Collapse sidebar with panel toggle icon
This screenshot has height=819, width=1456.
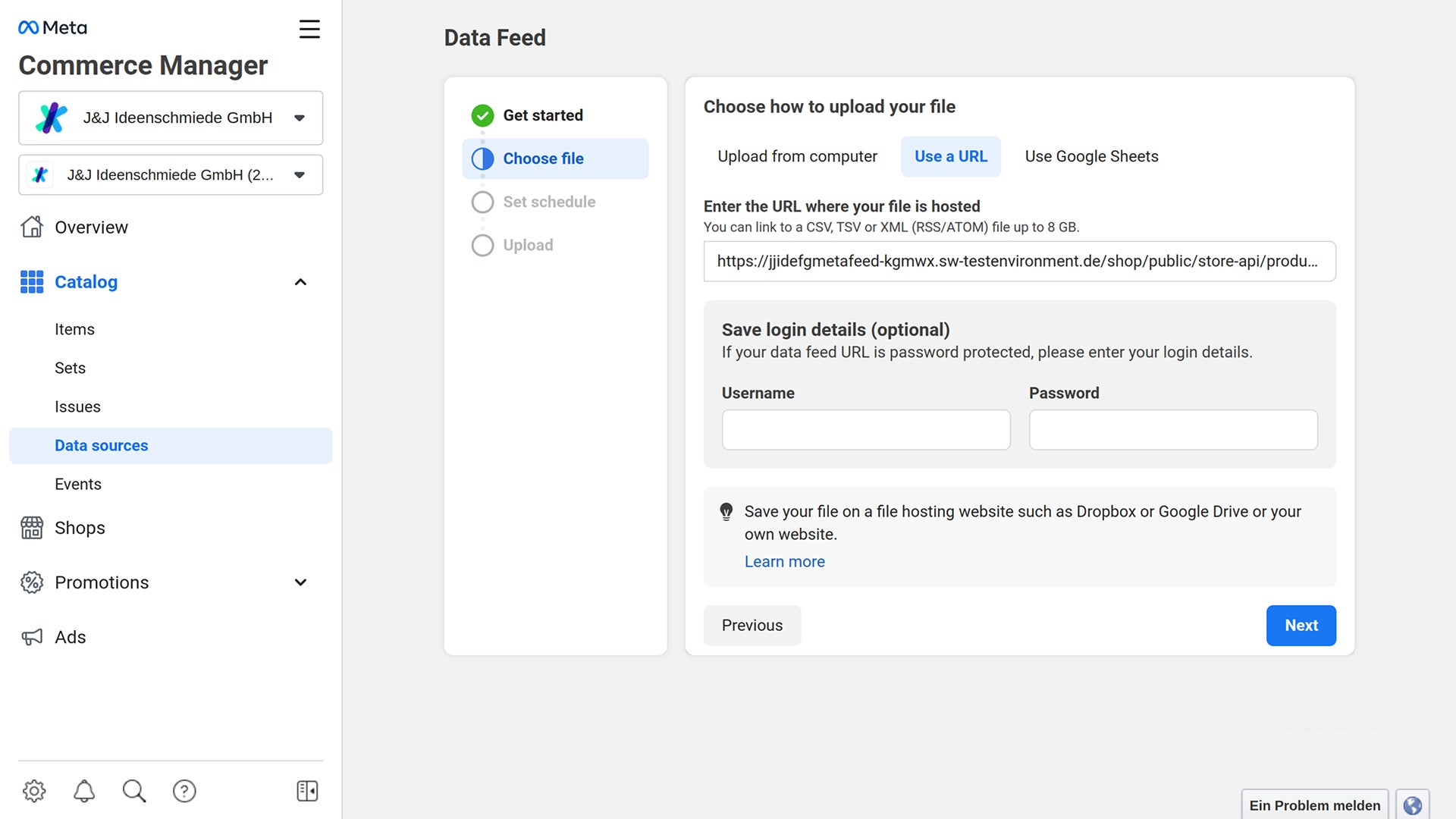click(307, 791)
